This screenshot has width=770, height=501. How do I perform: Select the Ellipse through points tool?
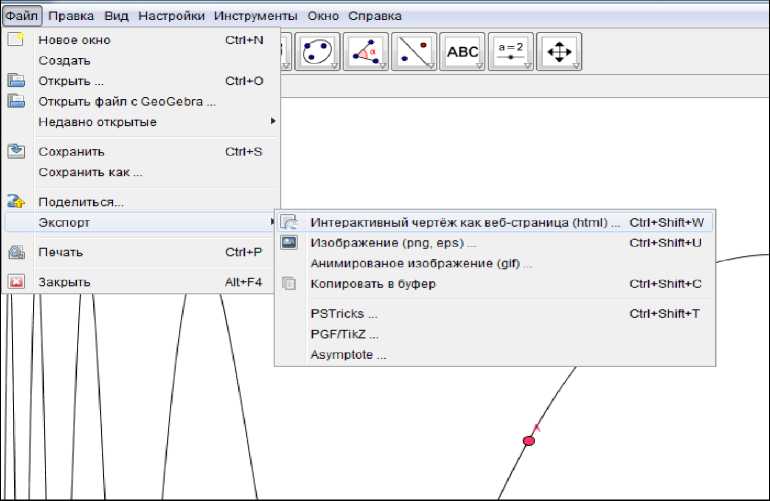point(317,52)
